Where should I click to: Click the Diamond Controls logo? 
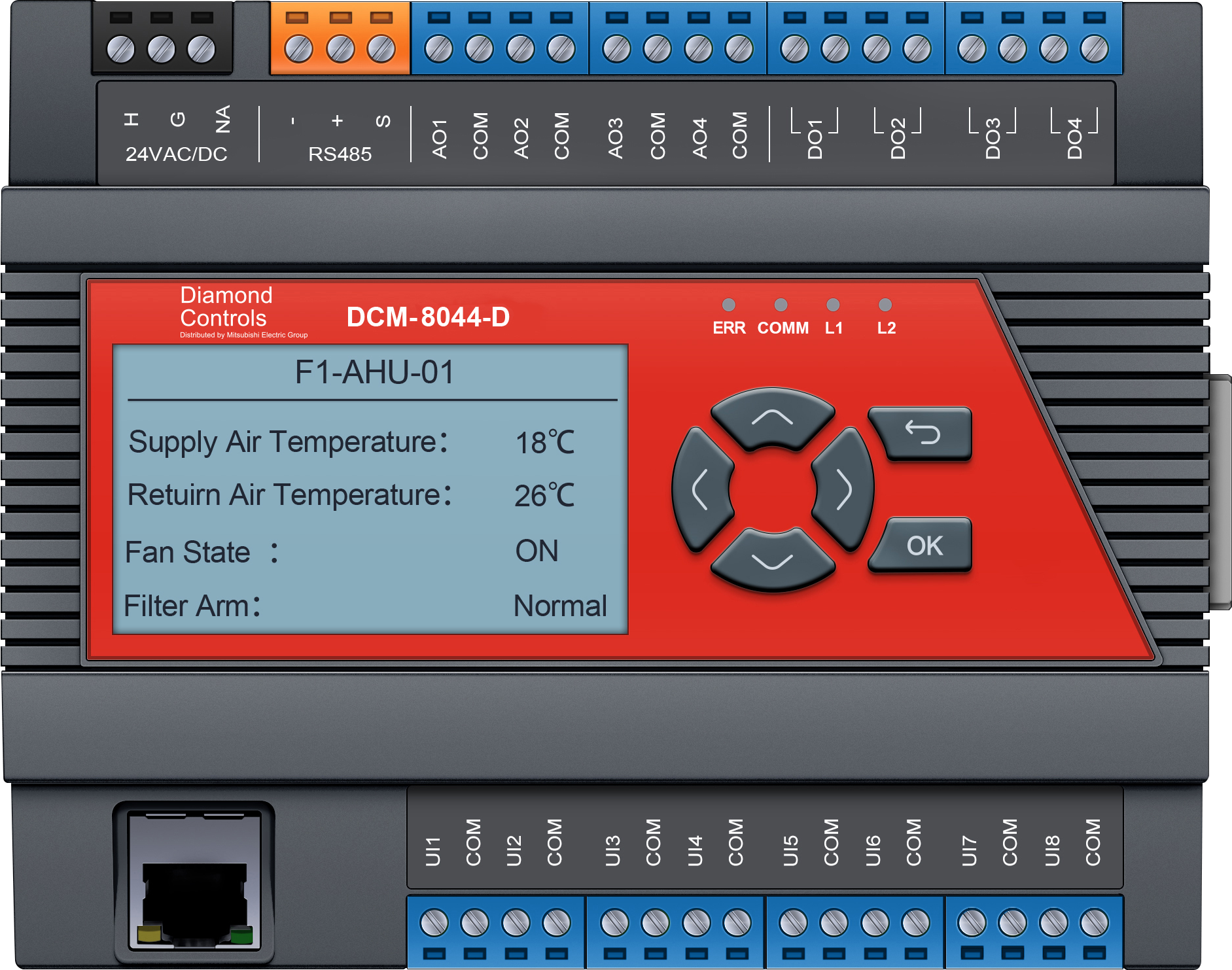tap(226, 307)
